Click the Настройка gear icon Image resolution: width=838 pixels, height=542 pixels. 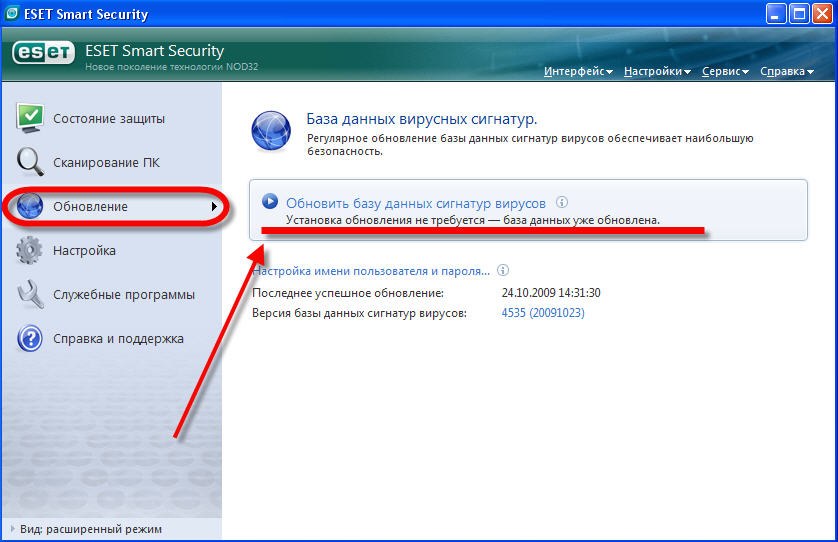29,250
